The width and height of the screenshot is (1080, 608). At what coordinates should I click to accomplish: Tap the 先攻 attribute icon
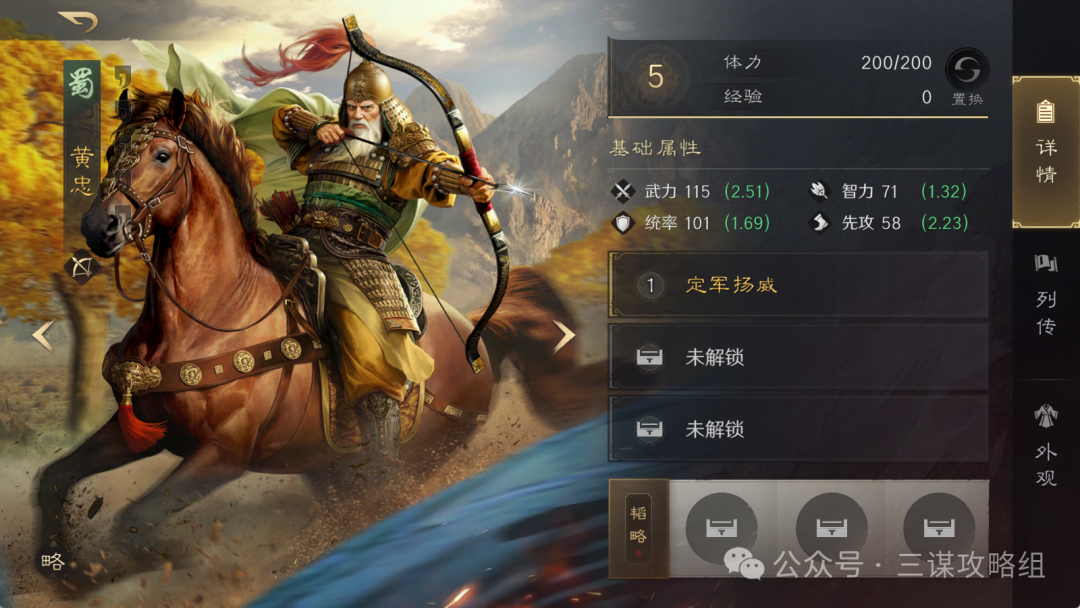point(819,222)
